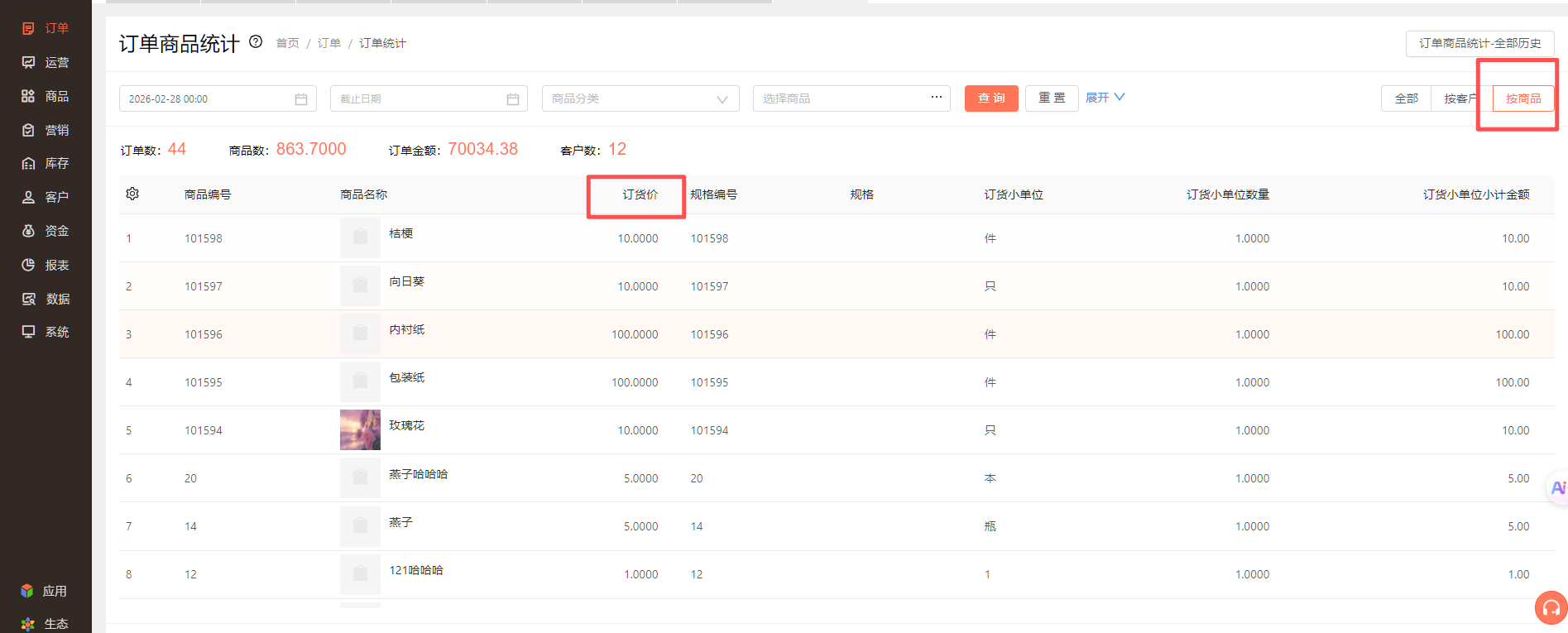
Task: Open the 生态 sidebar section
Action: point(44,624)
